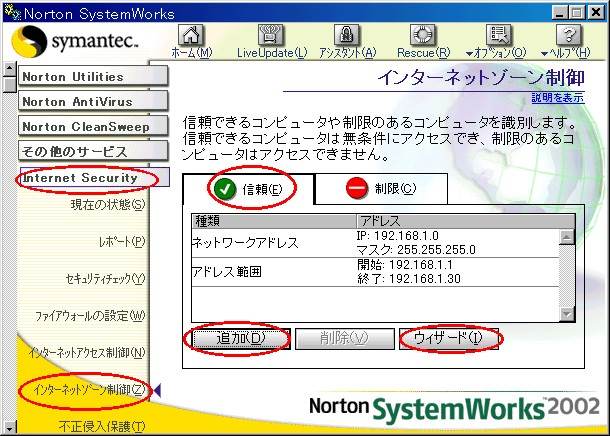610x436 pixels.
Task: Click the 追加(D) add button
Action: tap(241, 338)
